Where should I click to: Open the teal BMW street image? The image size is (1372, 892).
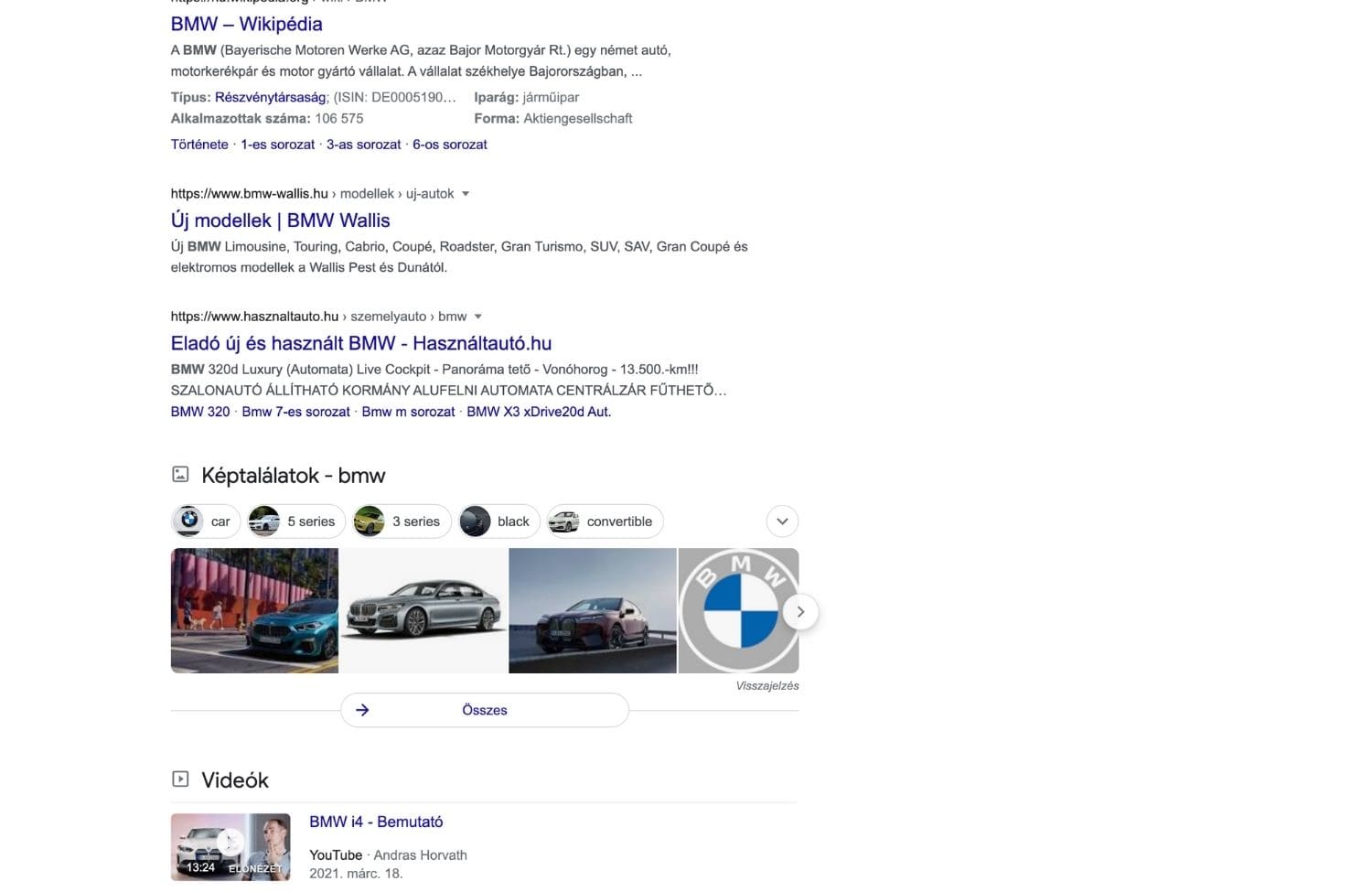254,610
